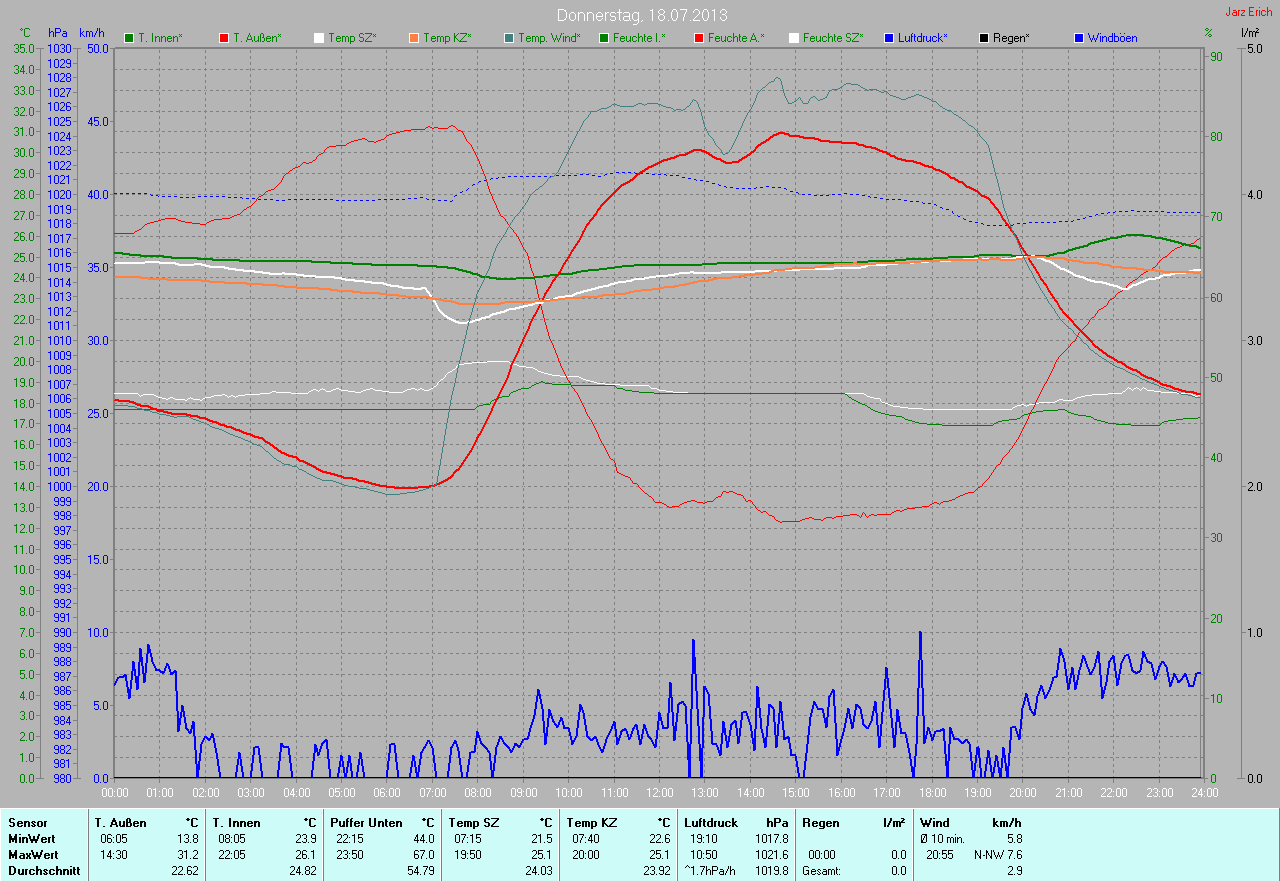Click the blue Luftdruck legend marker
The image size is (1280, 881).
tap(889, 38)
